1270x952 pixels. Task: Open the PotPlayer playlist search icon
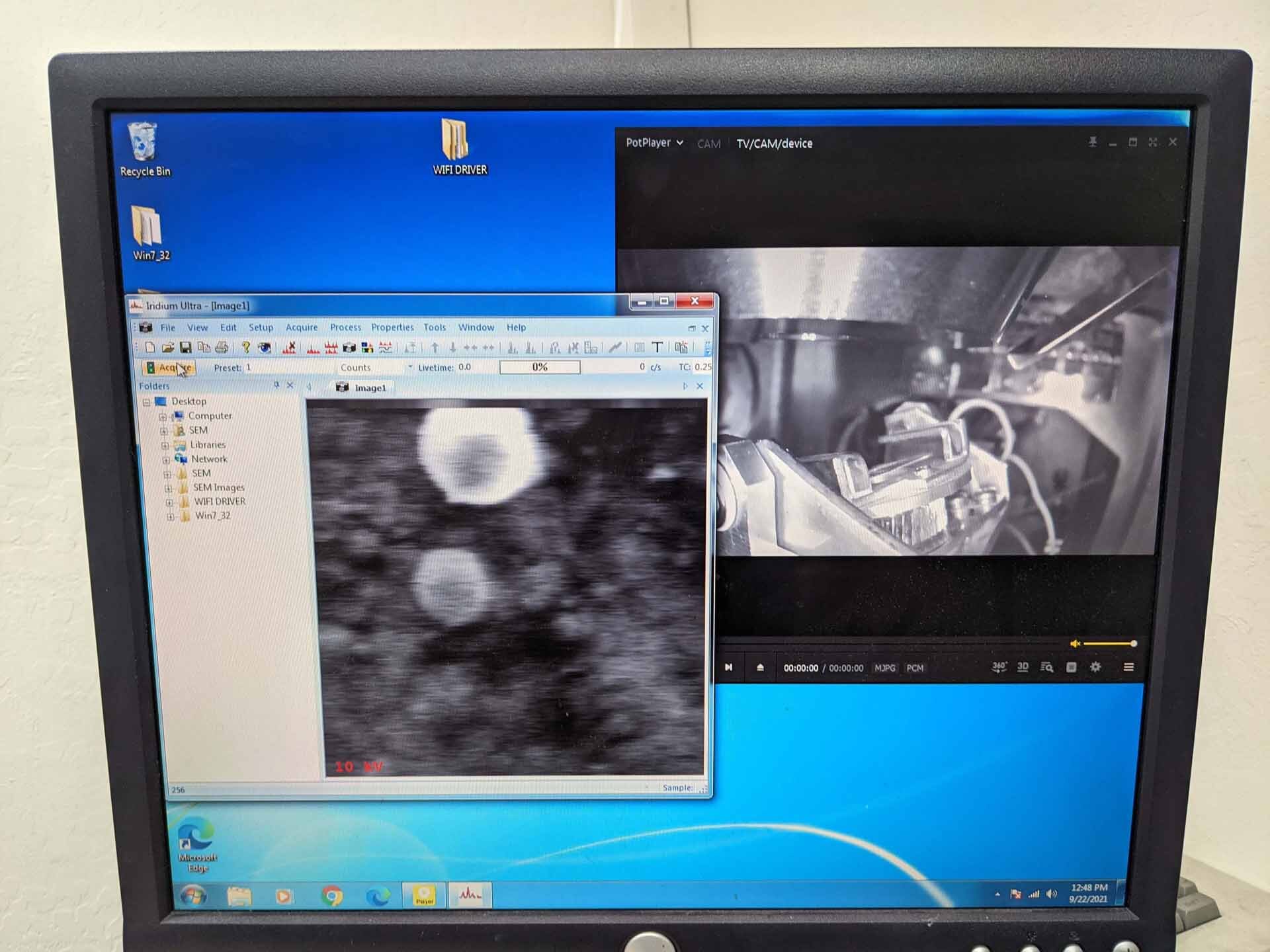click(x=1046, y=667)
